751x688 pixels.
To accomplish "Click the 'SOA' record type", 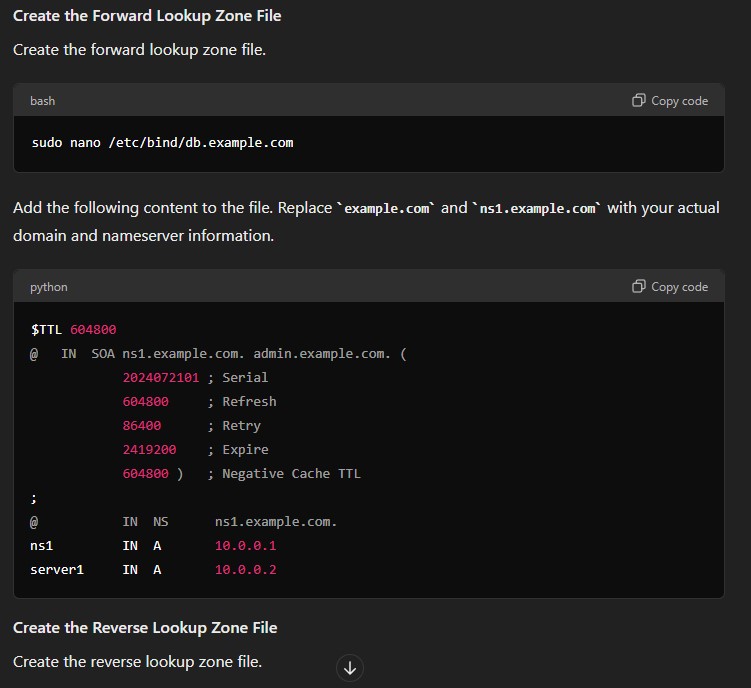I will pos(103,354).
